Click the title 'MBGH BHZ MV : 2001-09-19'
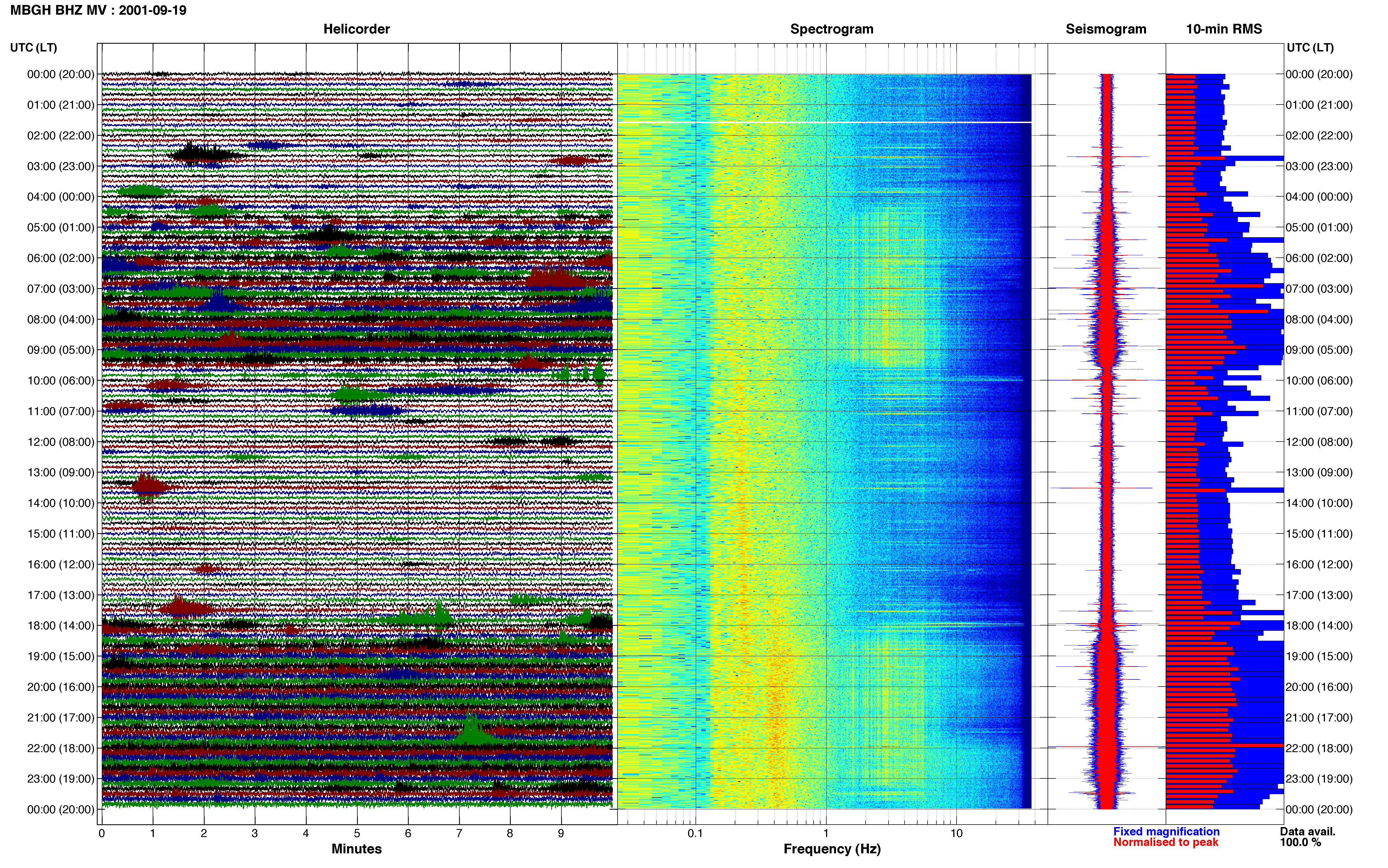 (x=98, y=10)
